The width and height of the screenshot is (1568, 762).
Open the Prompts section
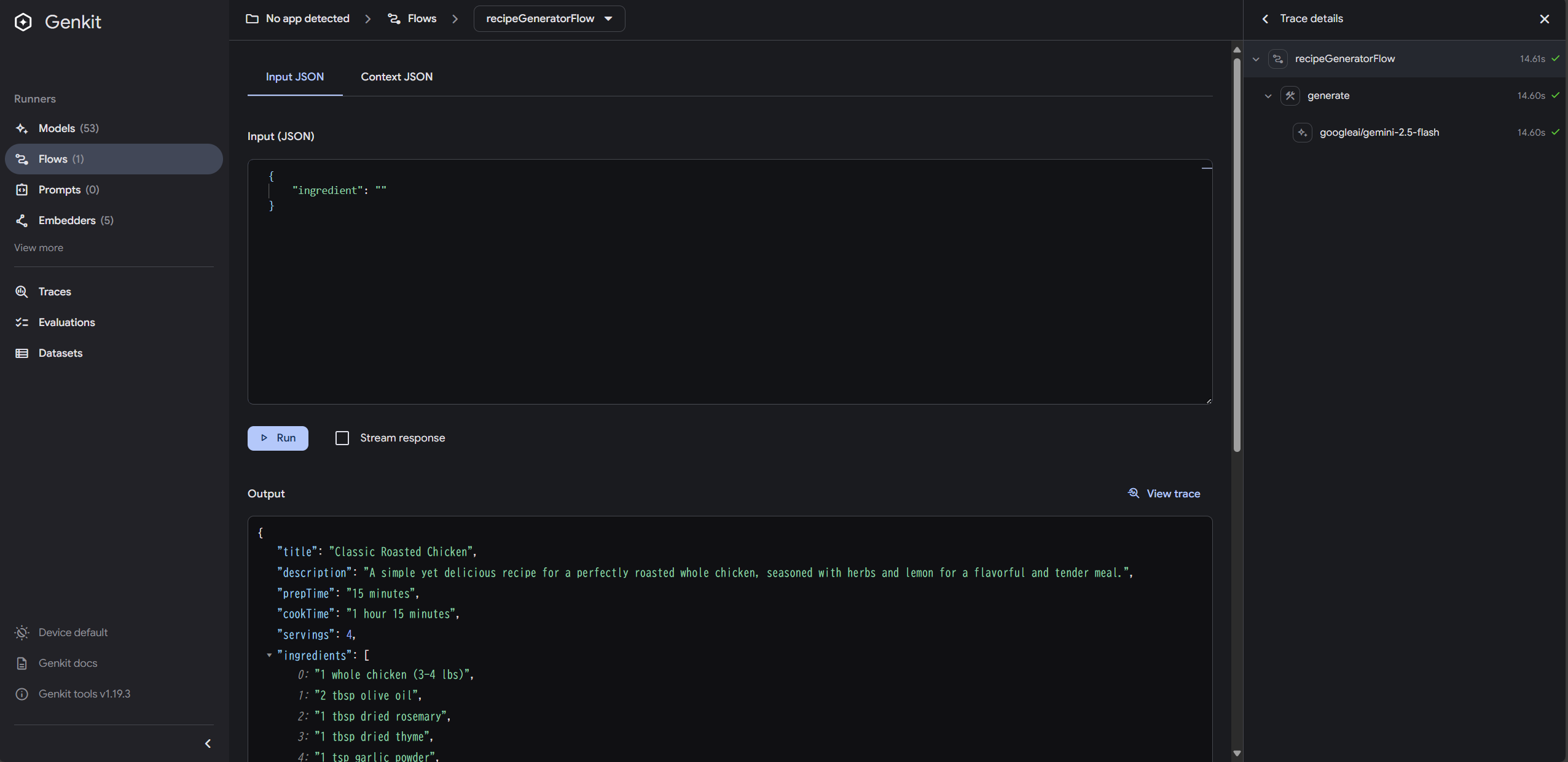tap(59, 190)
